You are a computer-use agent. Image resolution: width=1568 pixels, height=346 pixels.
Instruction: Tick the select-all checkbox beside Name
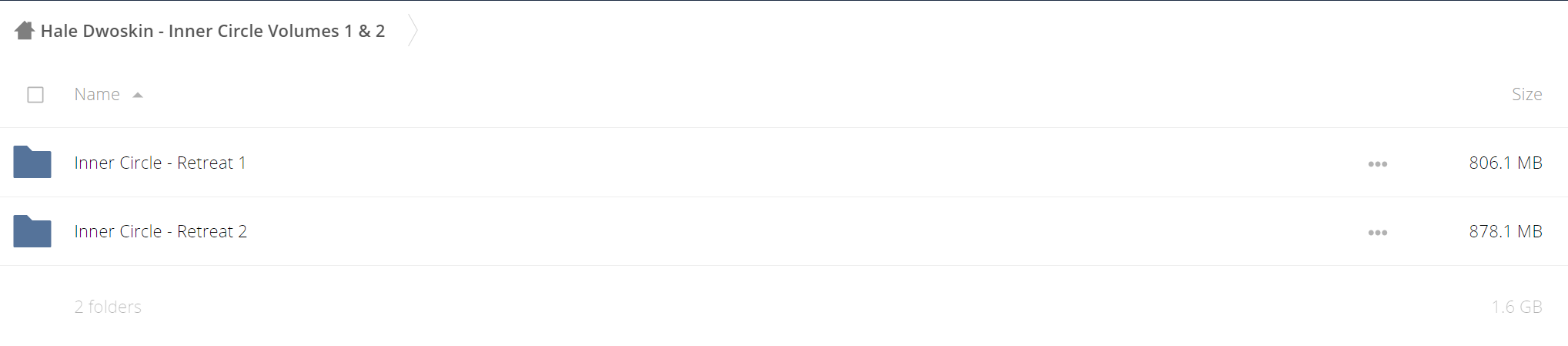(x=35, y=95)
